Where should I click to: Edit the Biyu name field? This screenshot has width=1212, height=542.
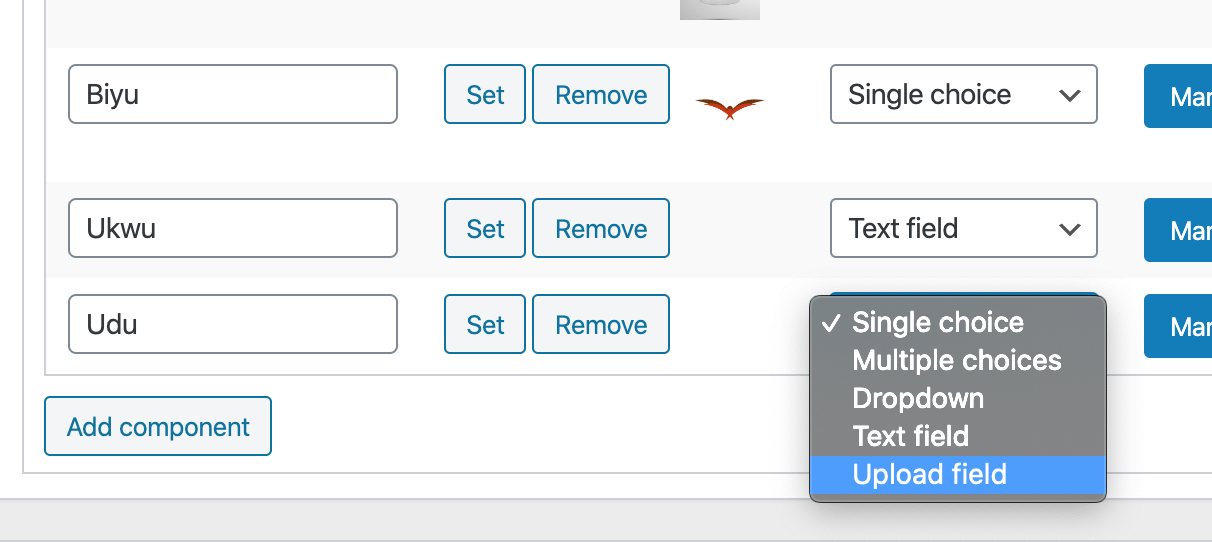click(233, 94)
